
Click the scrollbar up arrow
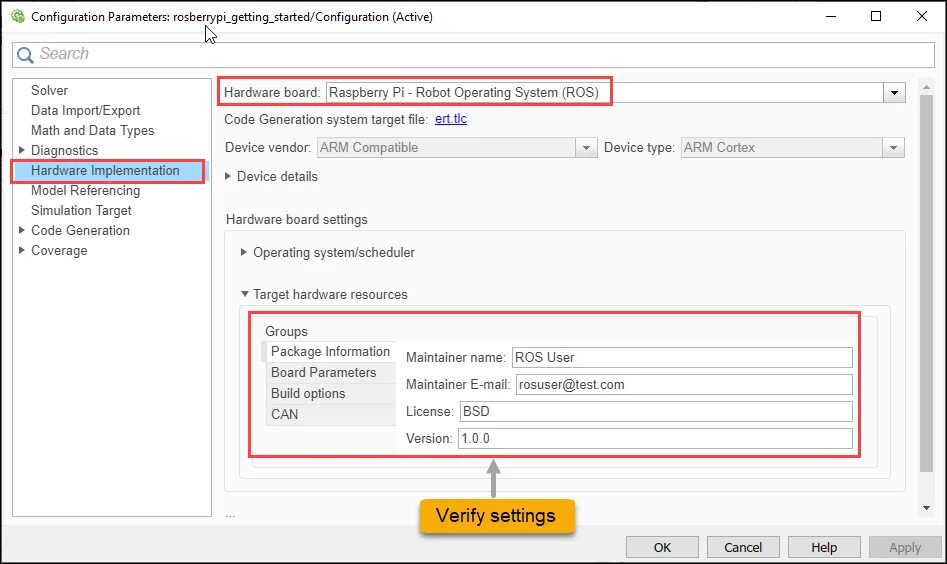click(x=926, y=87)
